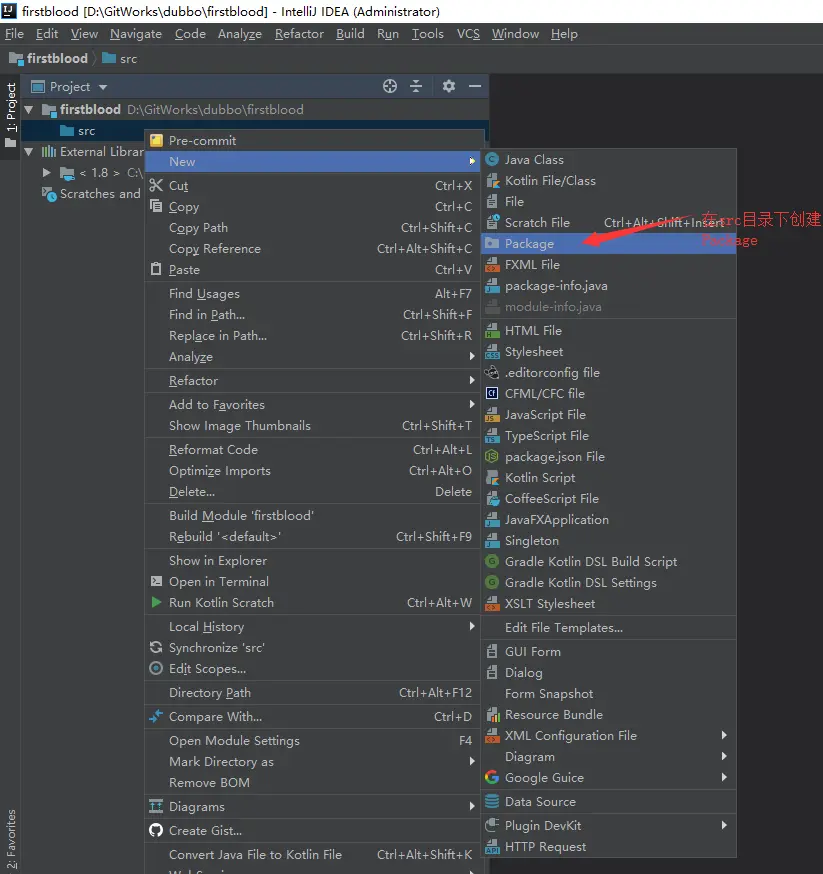Click the Synchronize 'src' refresh icon
The image size is (823, 874).
157,648
